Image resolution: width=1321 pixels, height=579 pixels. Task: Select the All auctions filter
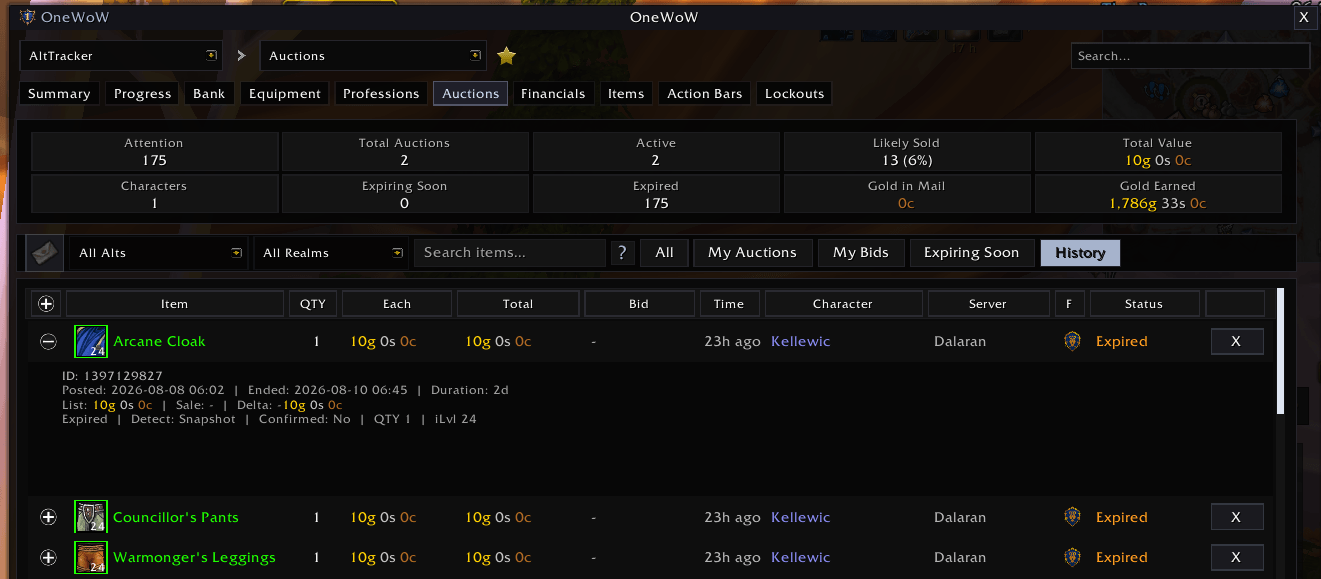[x=664, y=253]
